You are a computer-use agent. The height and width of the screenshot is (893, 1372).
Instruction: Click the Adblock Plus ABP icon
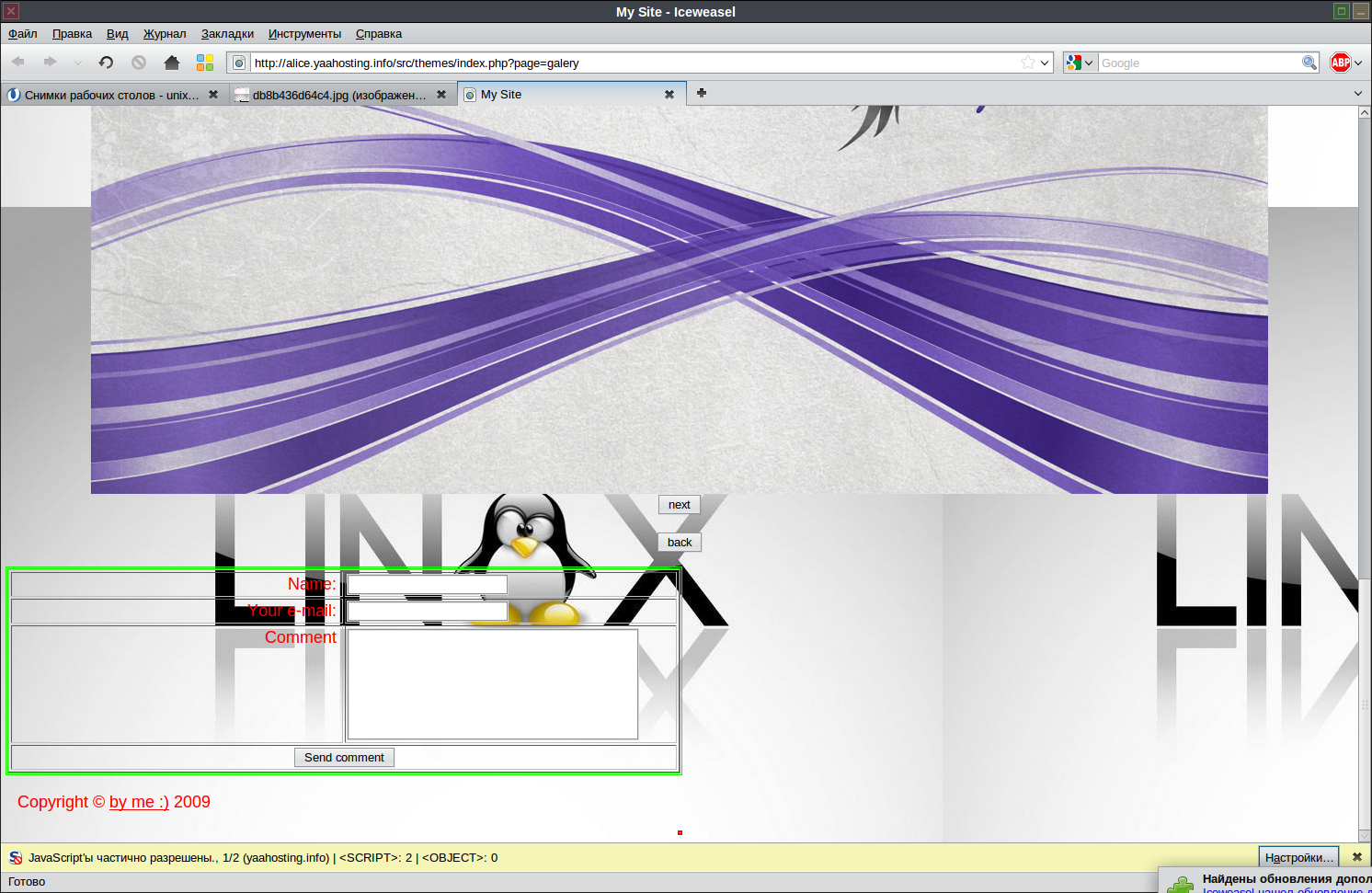pos(1340,63)
